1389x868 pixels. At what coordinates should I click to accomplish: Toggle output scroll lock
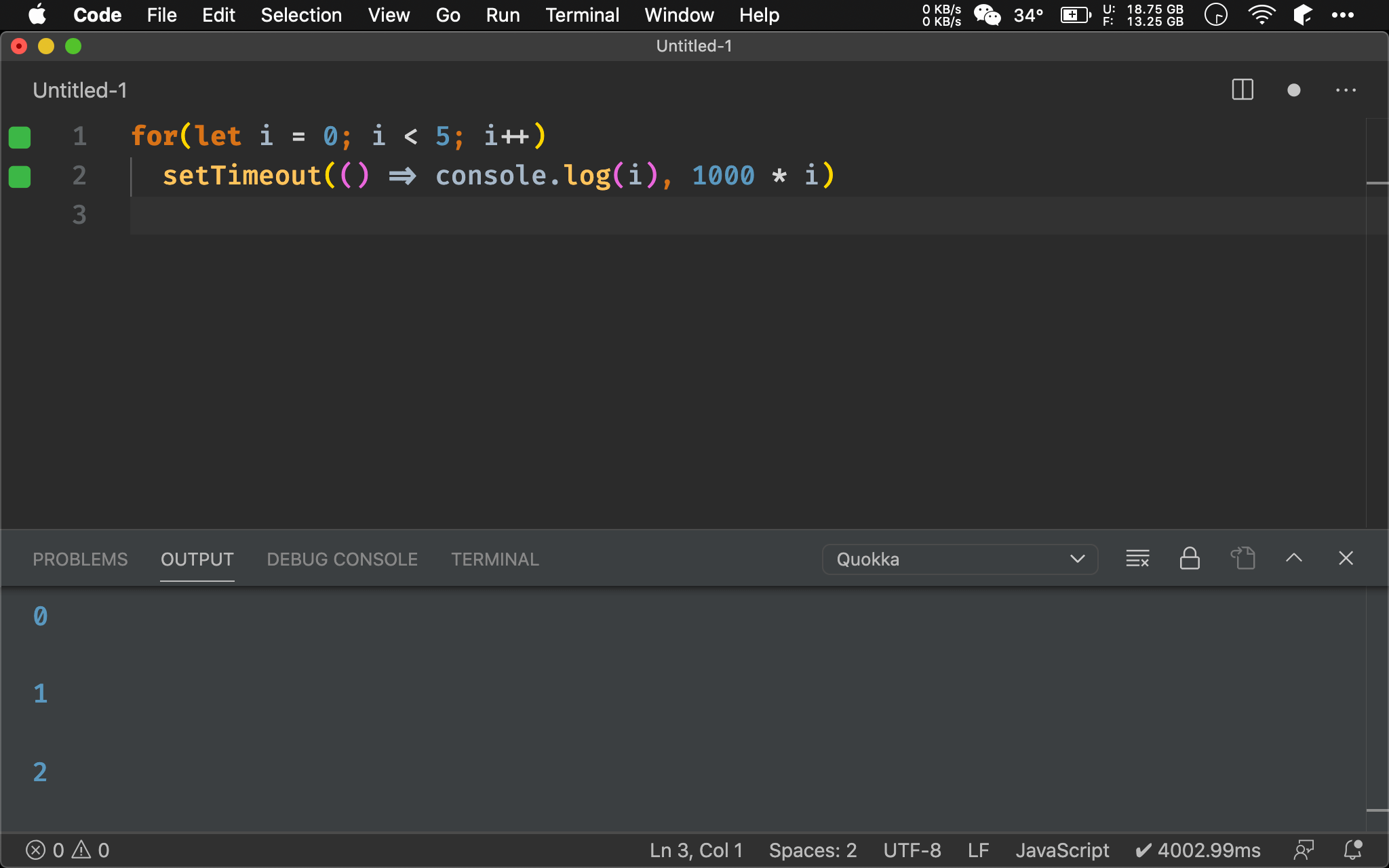tap(1190, 559)
